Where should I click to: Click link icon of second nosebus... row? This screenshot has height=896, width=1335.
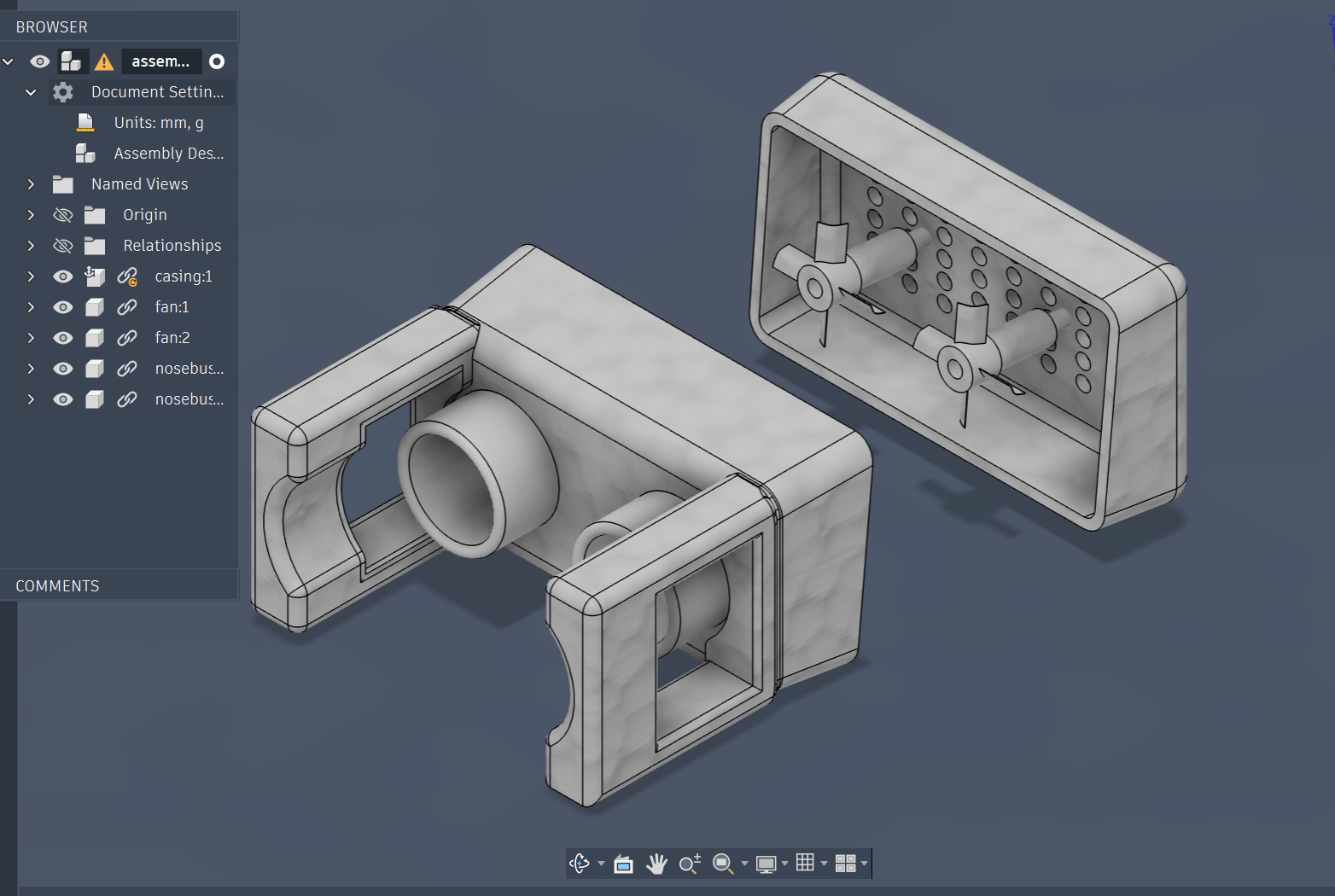point(127,399)
